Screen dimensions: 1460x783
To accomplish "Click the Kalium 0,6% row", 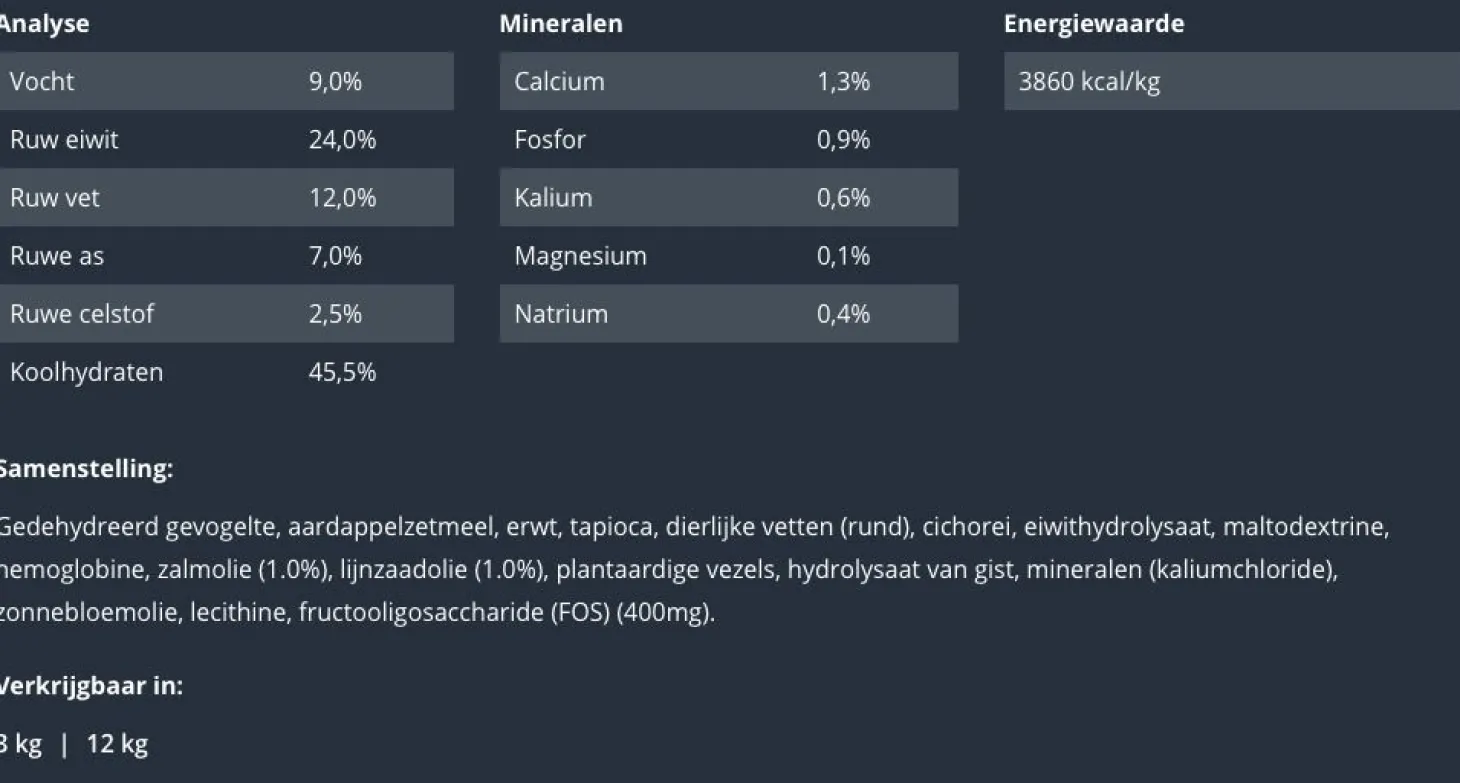I will coord(729,197).
